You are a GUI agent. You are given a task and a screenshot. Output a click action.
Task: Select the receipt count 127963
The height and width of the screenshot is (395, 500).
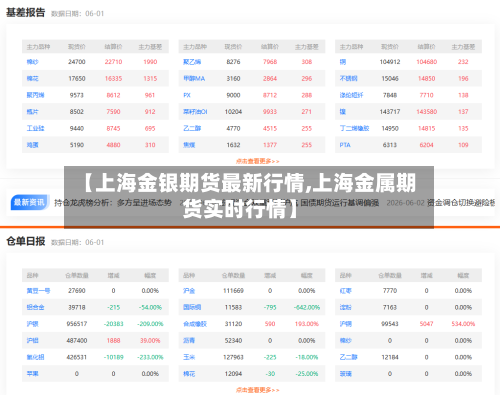pyautogui.click(x=233, y=357)
